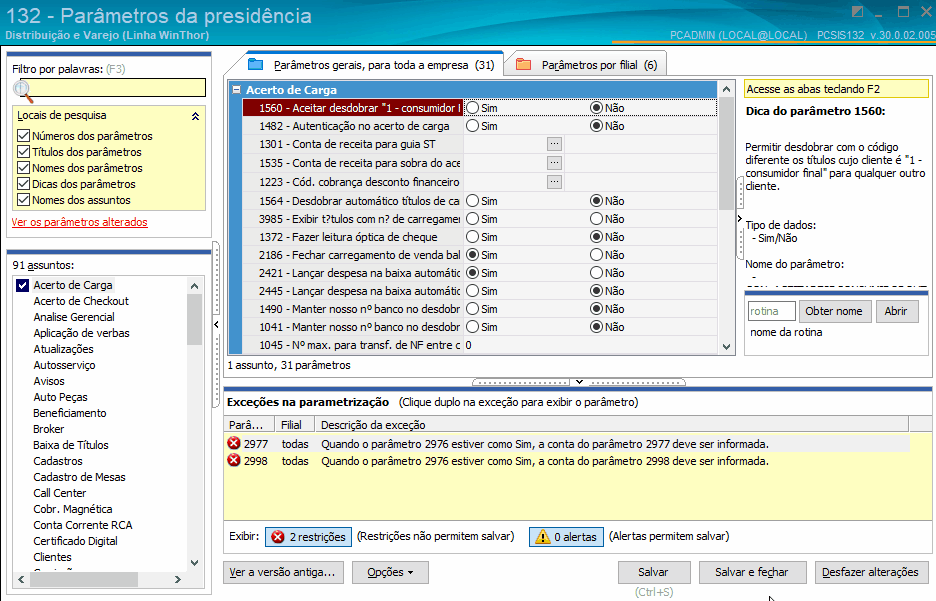This screenshot has width=936, height=601.
Task: Select Não for parameter 3985
Action: (x=596, y=219)
